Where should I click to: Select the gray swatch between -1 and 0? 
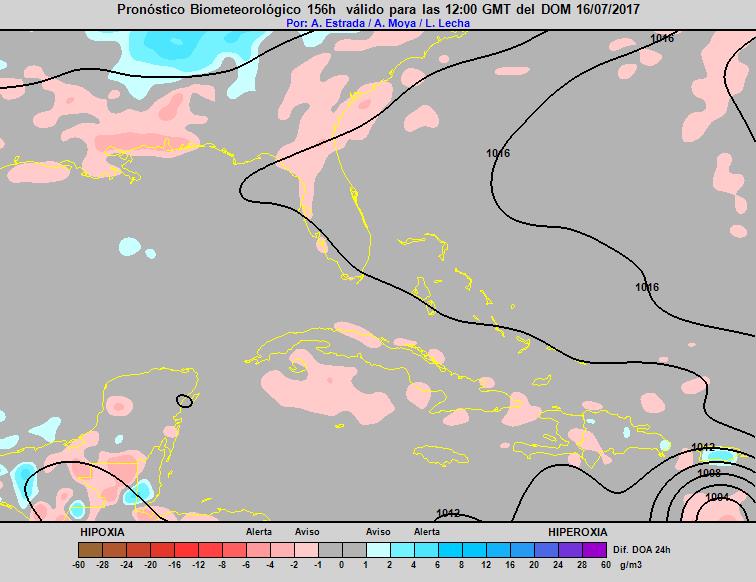tap(330, 550)
